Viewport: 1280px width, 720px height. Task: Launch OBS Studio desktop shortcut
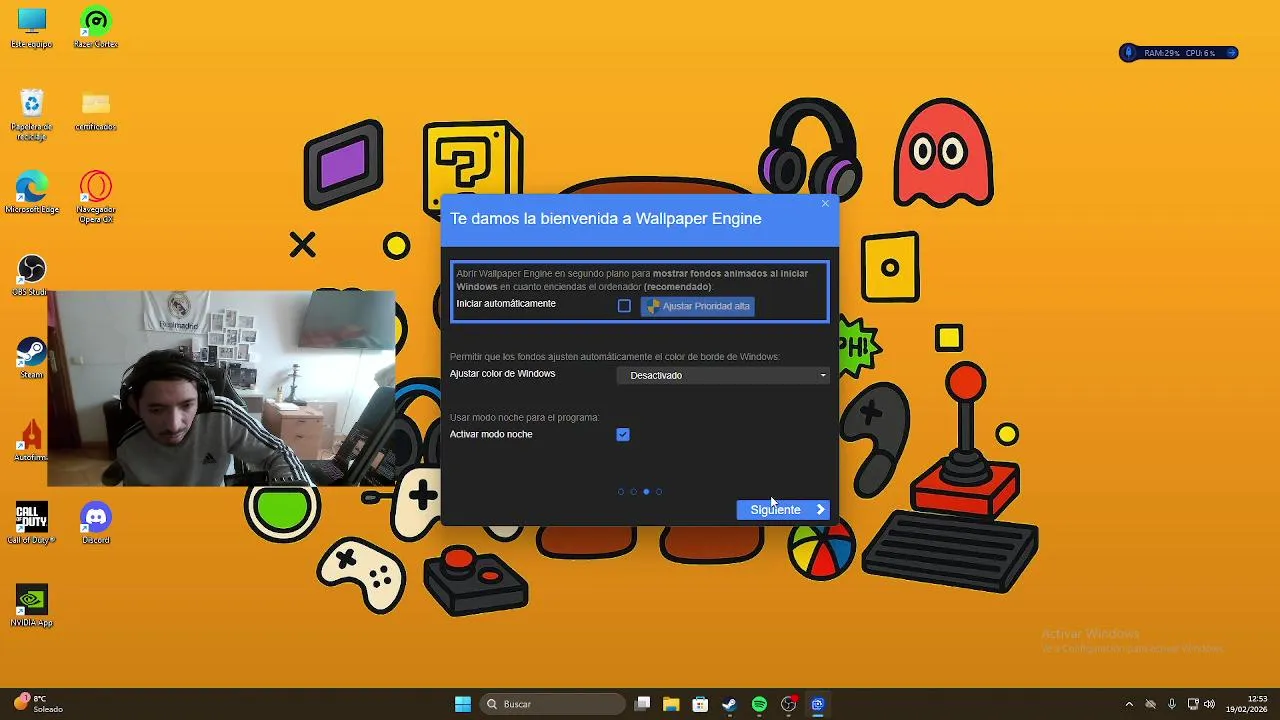click(x=31, y=275)
